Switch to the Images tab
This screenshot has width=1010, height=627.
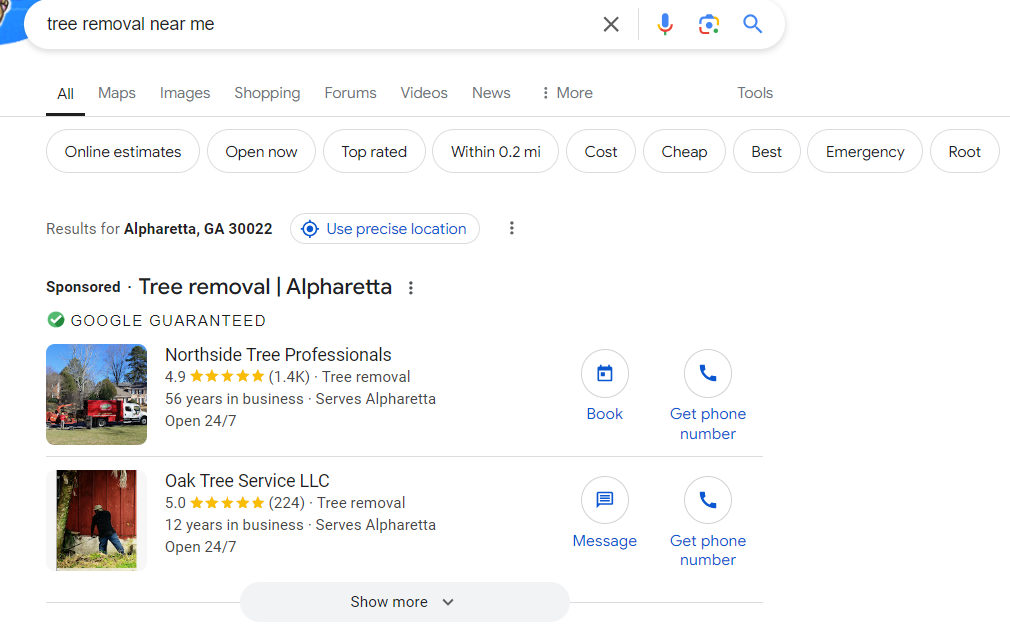click(x=185, y=93)
